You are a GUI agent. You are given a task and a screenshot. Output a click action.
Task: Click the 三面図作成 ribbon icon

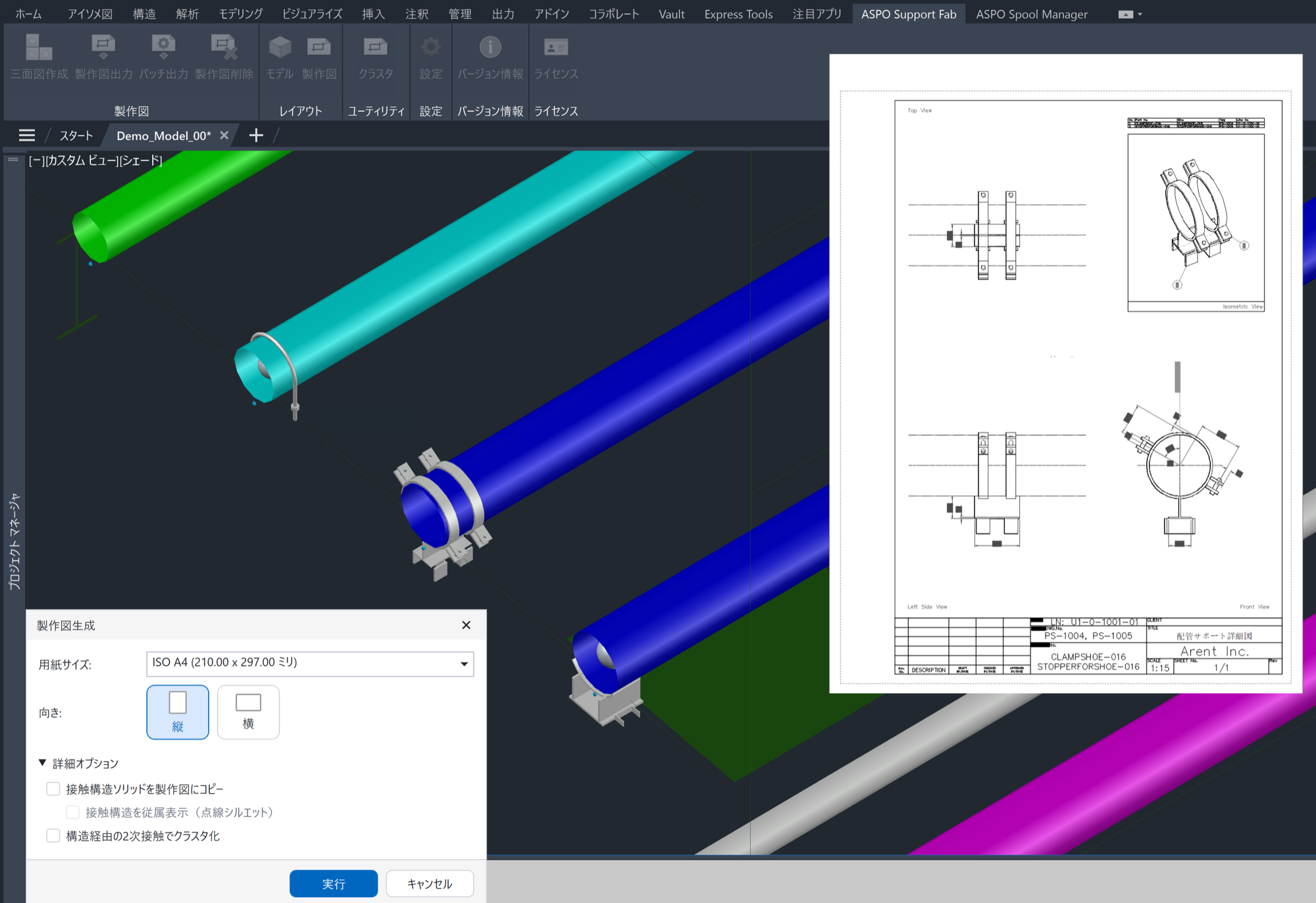pyautogui.click(x=39, y=48)
